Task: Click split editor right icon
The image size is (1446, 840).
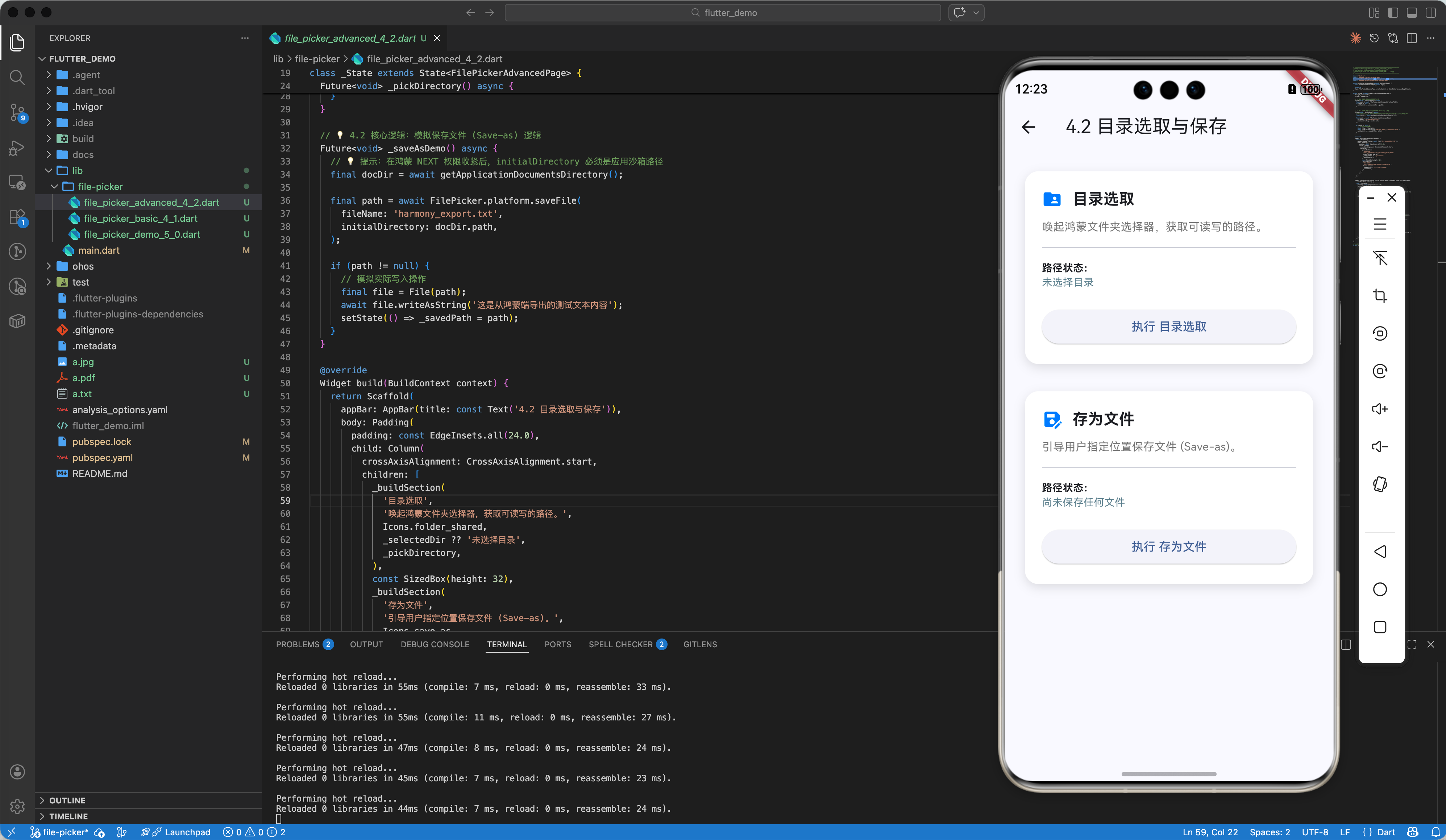Action: click(x=1412, y=38)
